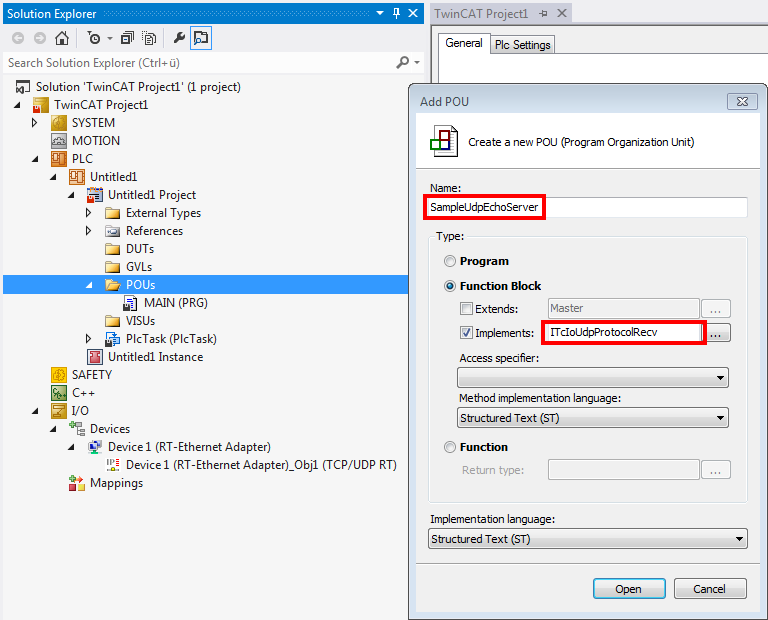Click Cancel button in Add POU dialog

point(710,589)
